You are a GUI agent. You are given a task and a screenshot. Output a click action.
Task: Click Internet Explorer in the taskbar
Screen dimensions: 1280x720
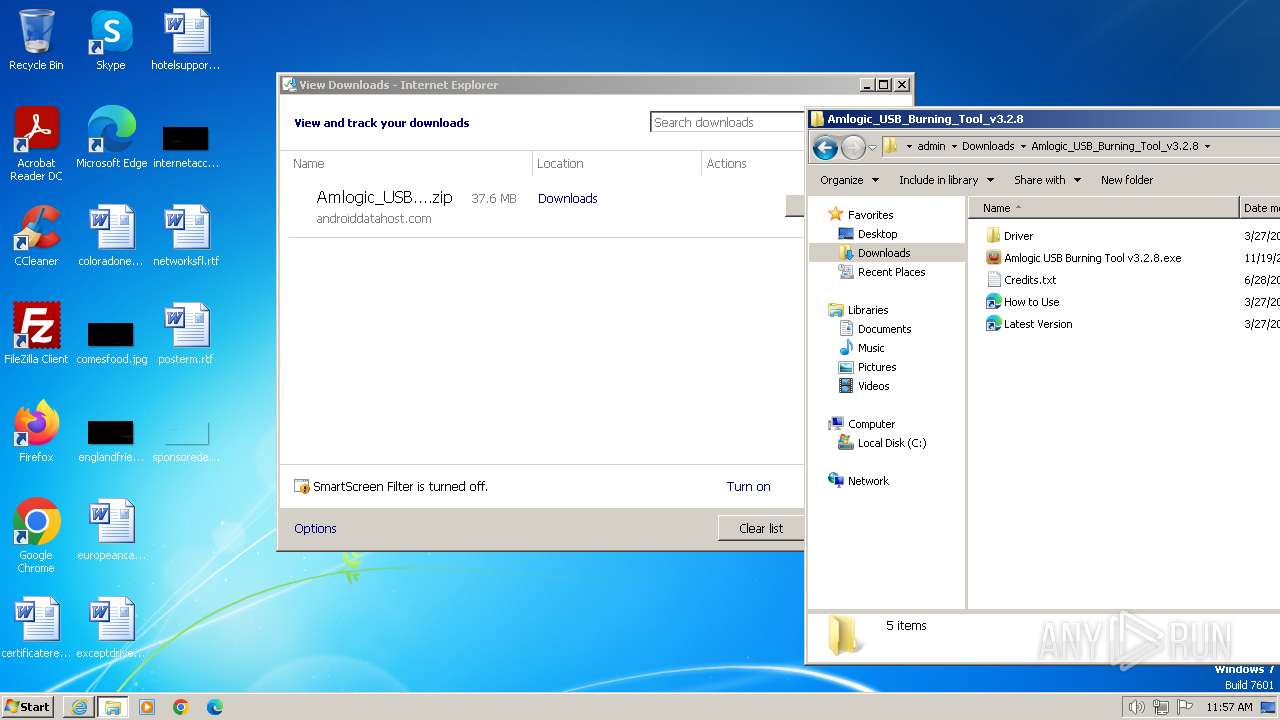pyautogui.click(x=79, y=707)
